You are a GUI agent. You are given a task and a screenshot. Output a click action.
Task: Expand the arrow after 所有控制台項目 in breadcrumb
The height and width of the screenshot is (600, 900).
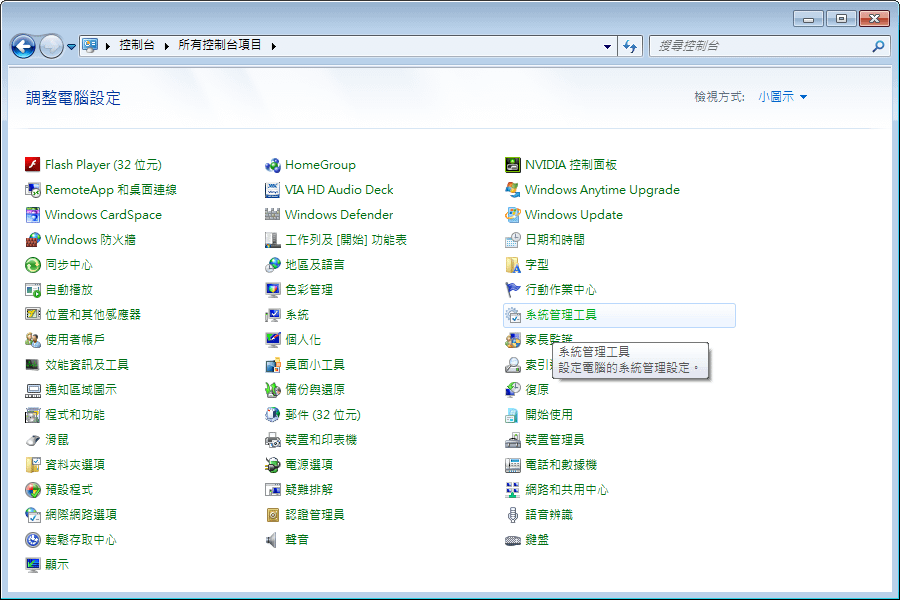(x=274, y=46)
